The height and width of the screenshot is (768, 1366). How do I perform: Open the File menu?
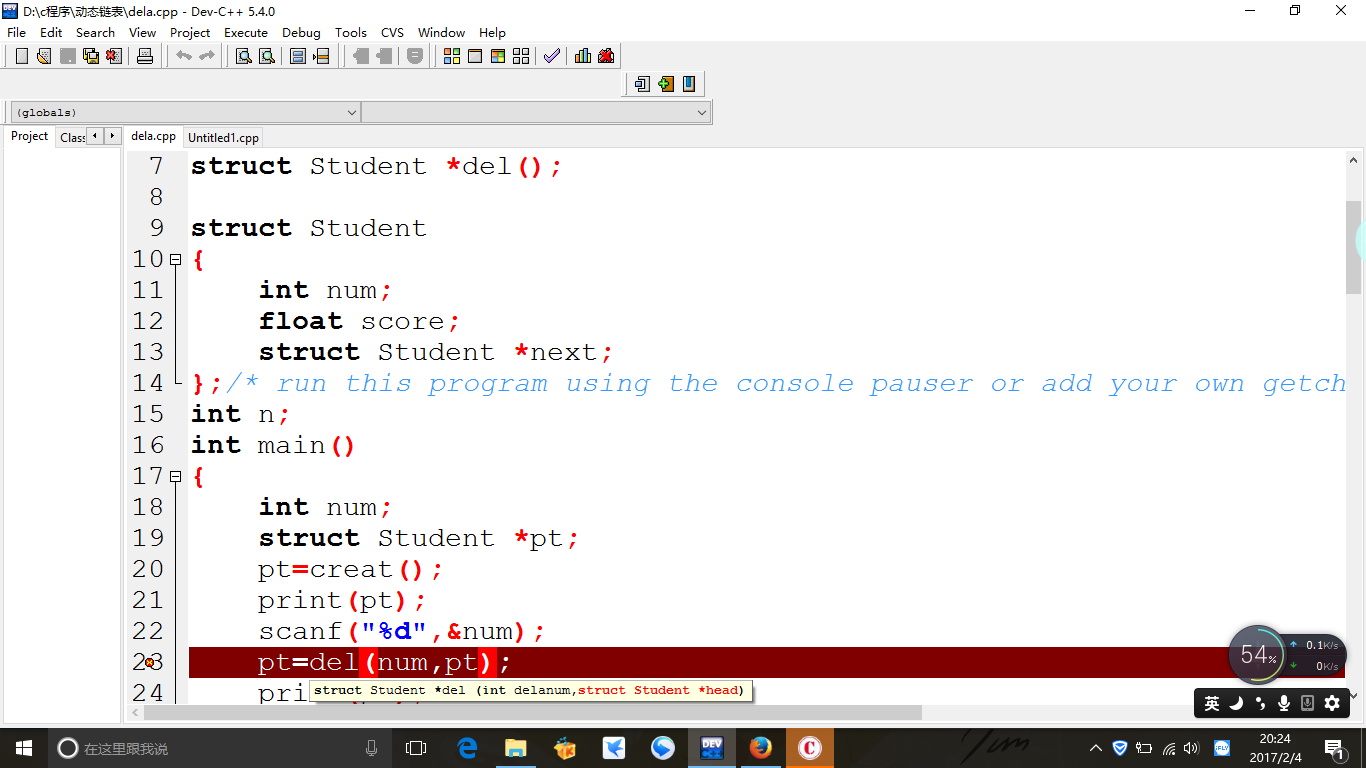pyautogui.click(x=16, y=32)
